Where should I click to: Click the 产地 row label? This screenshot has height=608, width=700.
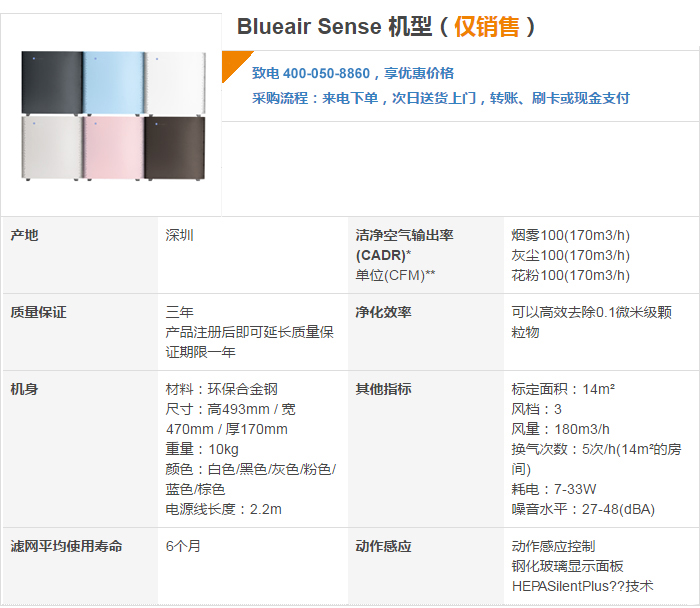coord(25,235)
